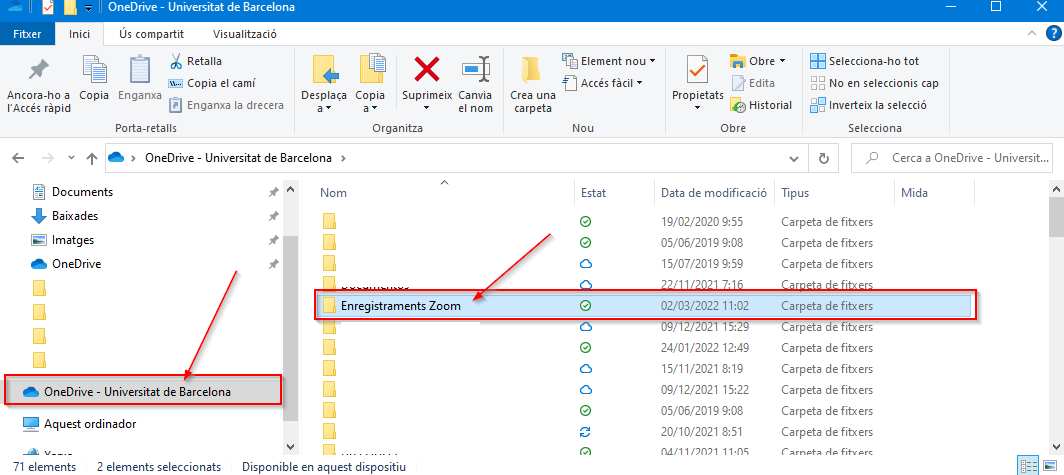Click Ancora-ho a l'Accés ràpid pin icon

tap(38, 71)
